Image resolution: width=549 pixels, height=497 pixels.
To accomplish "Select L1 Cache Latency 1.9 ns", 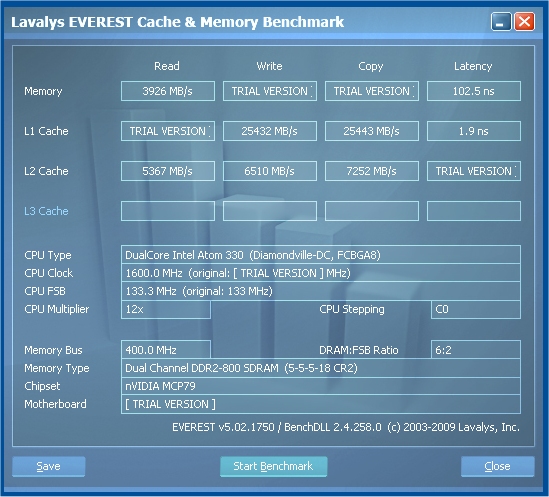I will coord(474,131).
